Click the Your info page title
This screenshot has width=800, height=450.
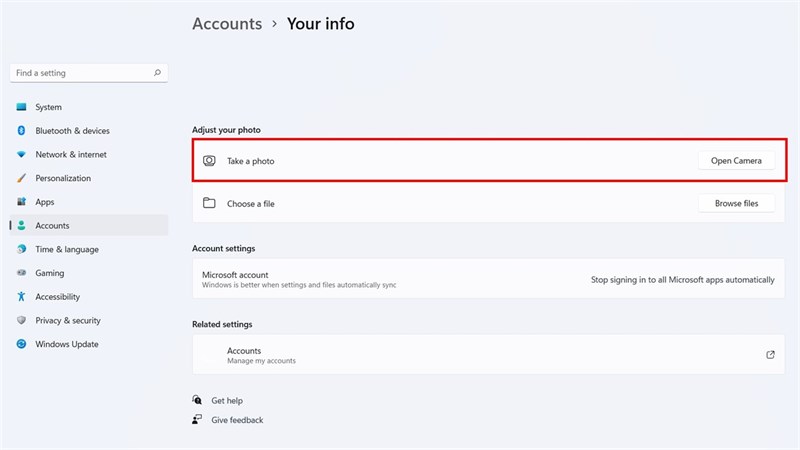click(x=320, y=23)
